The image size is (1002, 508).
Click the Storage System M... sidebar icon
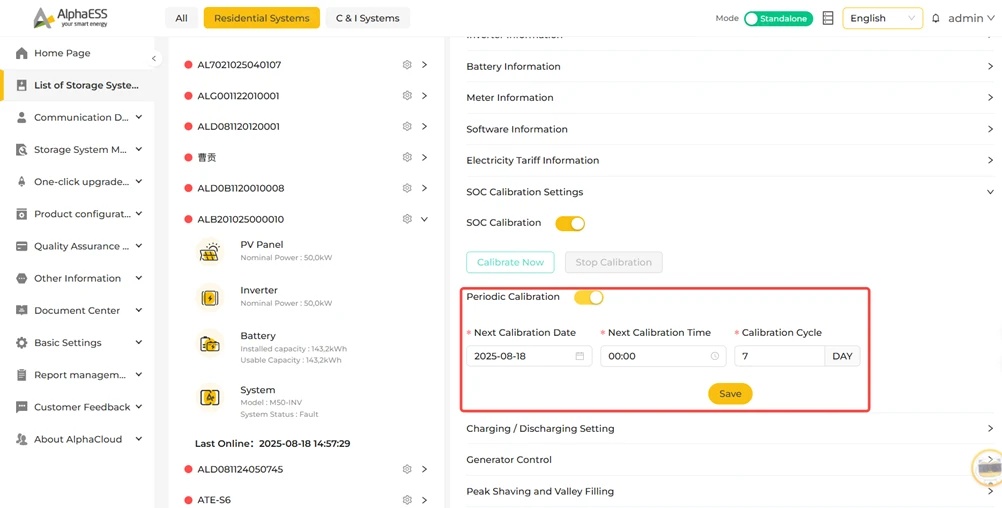[22, 150]
